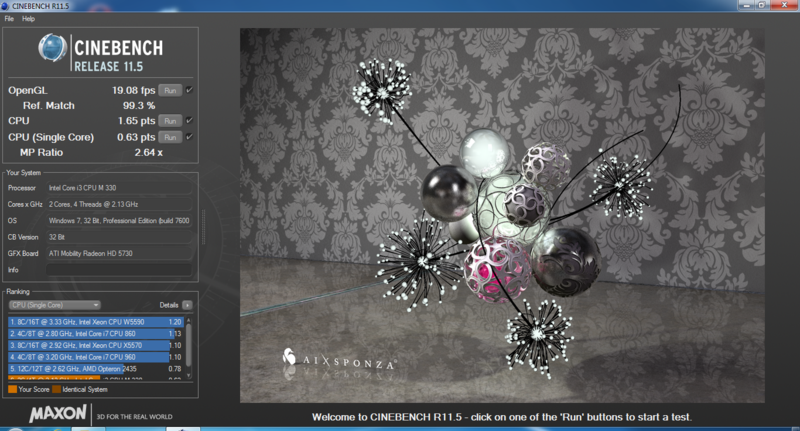Click the brown Identical System legend swatch

click(x=56, y=389)
